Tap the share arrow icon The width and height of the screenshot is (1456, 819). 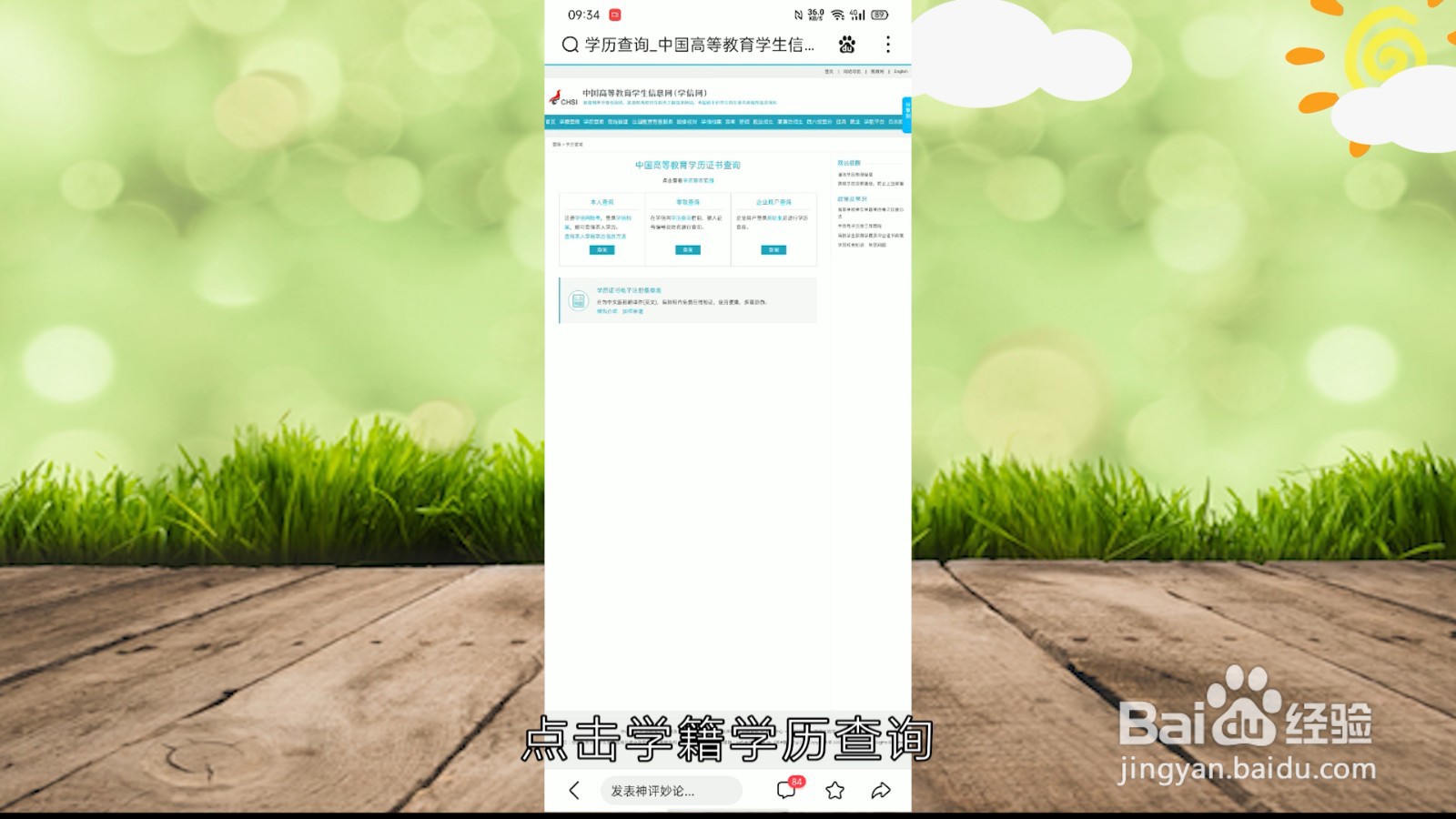click(x=881, y=791)
